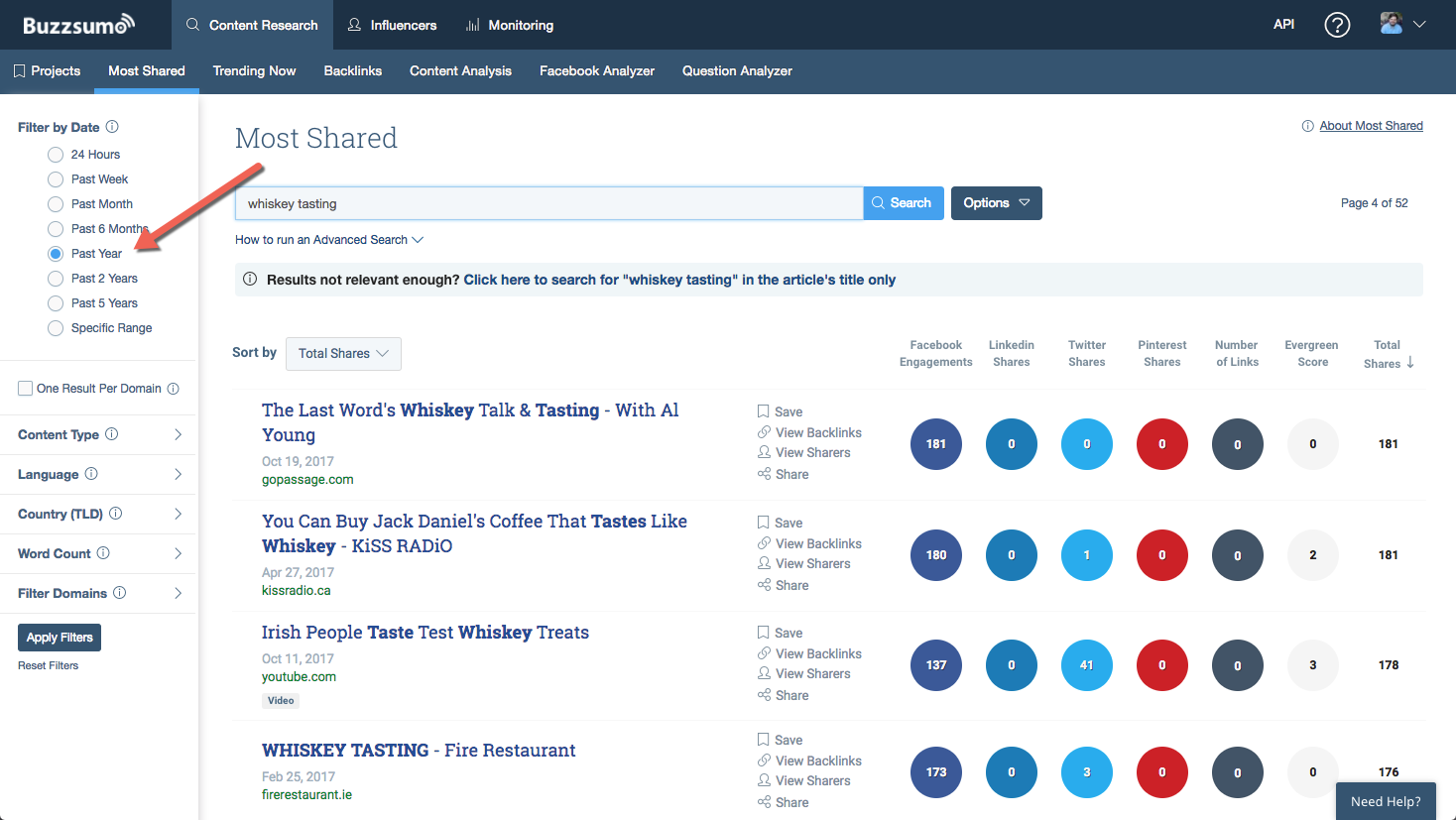The image size is (1456, 820).
Task: Open the user avatar account menu
Action: tap(1402, 25)
